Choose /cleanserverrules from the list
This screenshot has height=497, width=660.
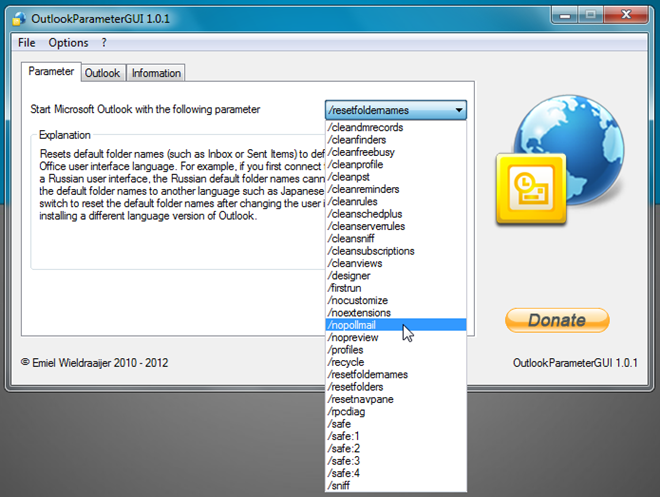tap(396, 226)
